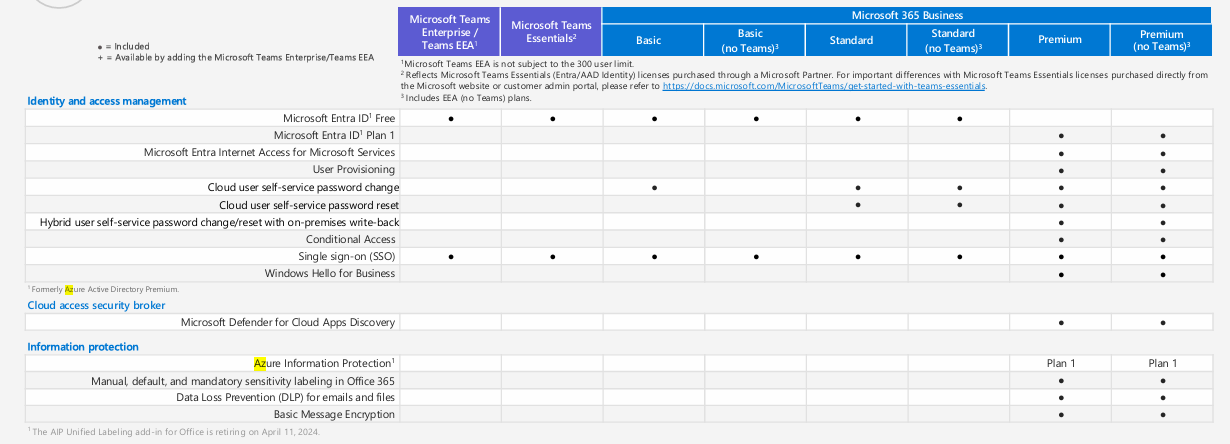Click the dot for Basic Message Encryption under Premium
This screenshot has width=1230, height=444.
point(1060,414)
